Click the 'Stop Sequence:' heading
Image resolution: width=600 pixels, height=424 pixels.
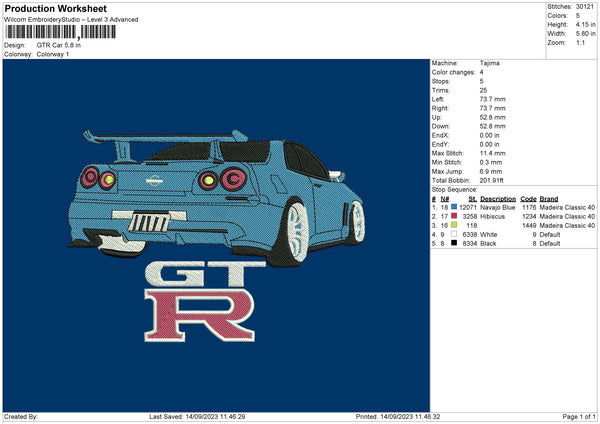[455, 190]
